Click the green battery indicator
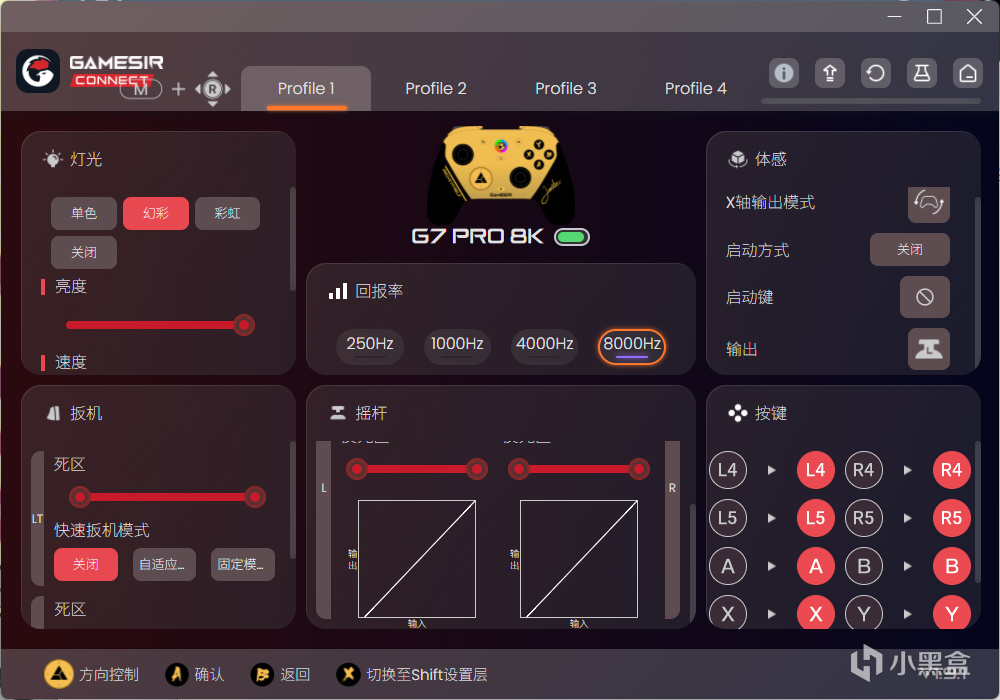The height and width of the screenshot is (700, 1000). (x=572, y=237)
